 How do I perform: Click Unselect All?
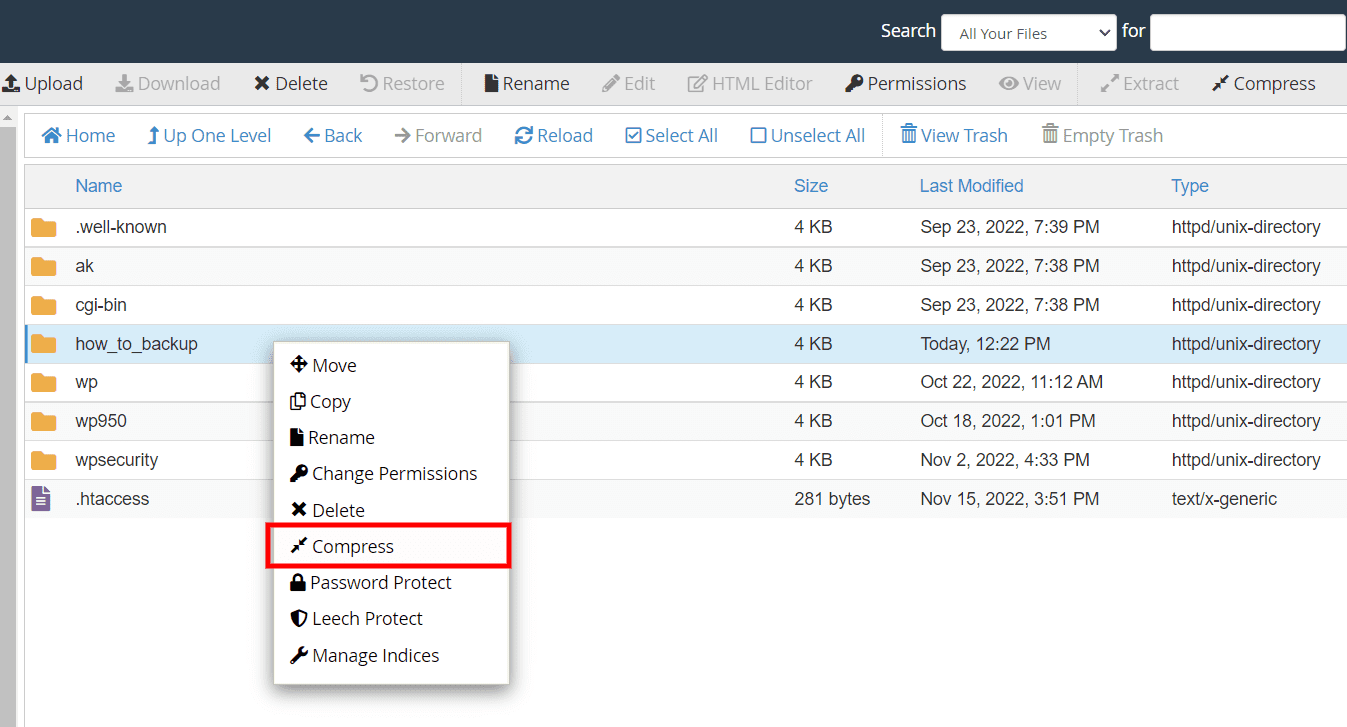tap(807, 135)
